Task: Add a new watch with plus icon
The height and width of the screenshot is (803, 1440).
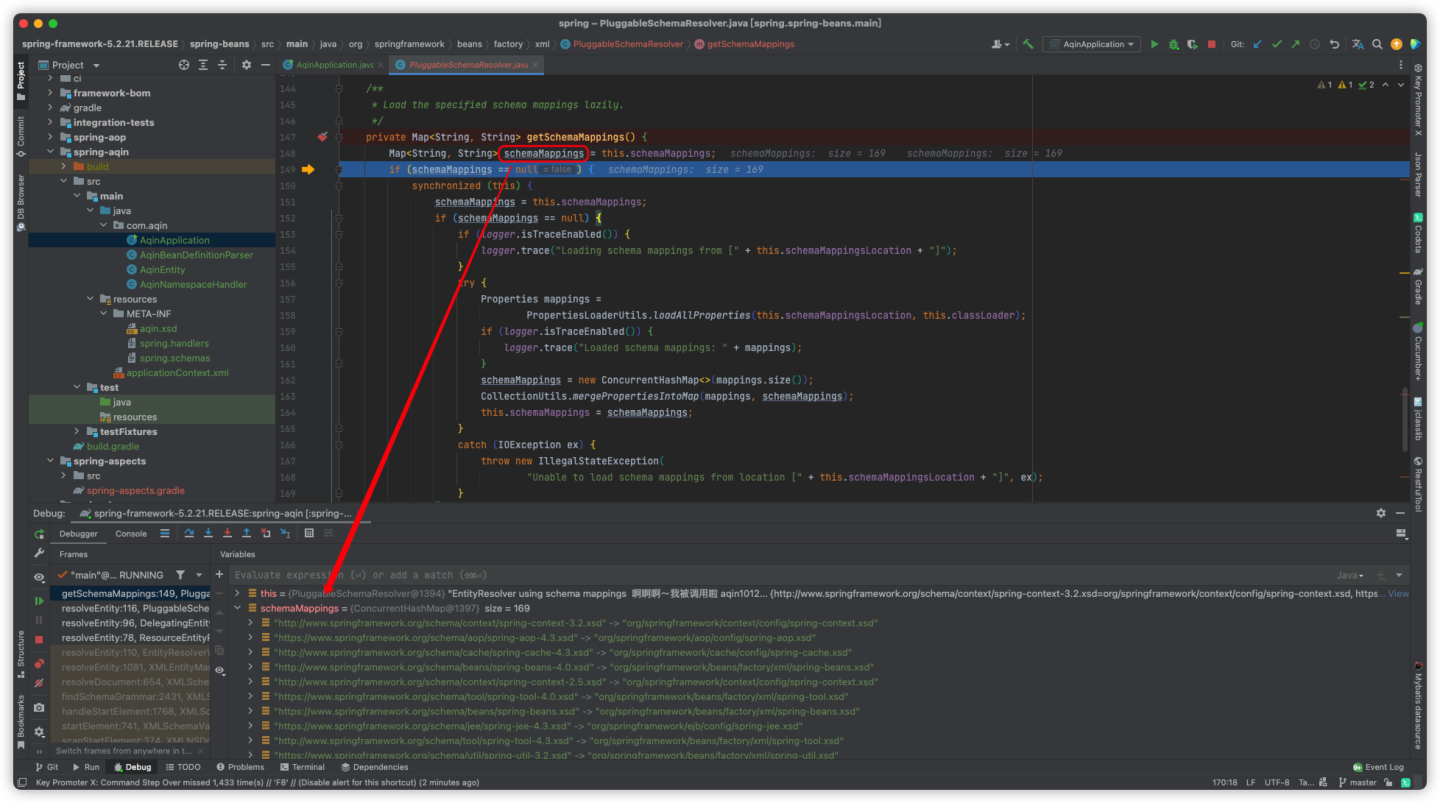Action: 219,575
